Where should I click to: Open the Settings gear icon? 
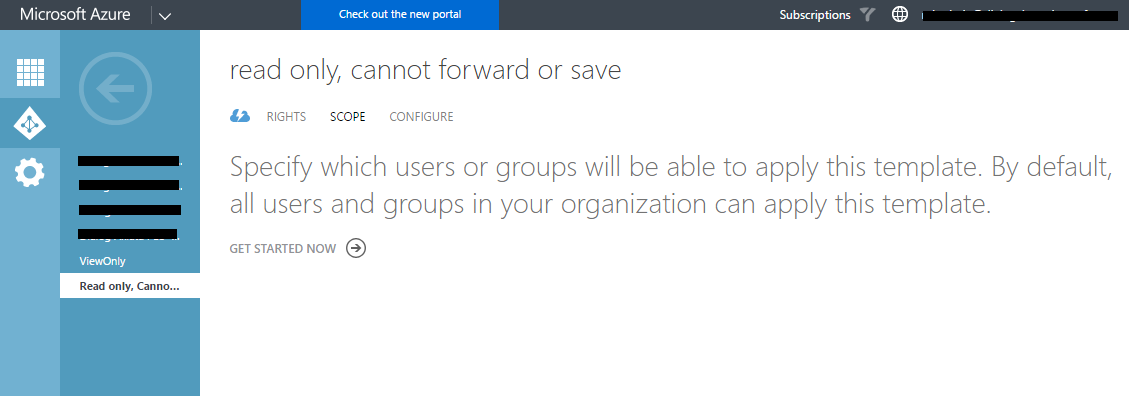point(30,172)
